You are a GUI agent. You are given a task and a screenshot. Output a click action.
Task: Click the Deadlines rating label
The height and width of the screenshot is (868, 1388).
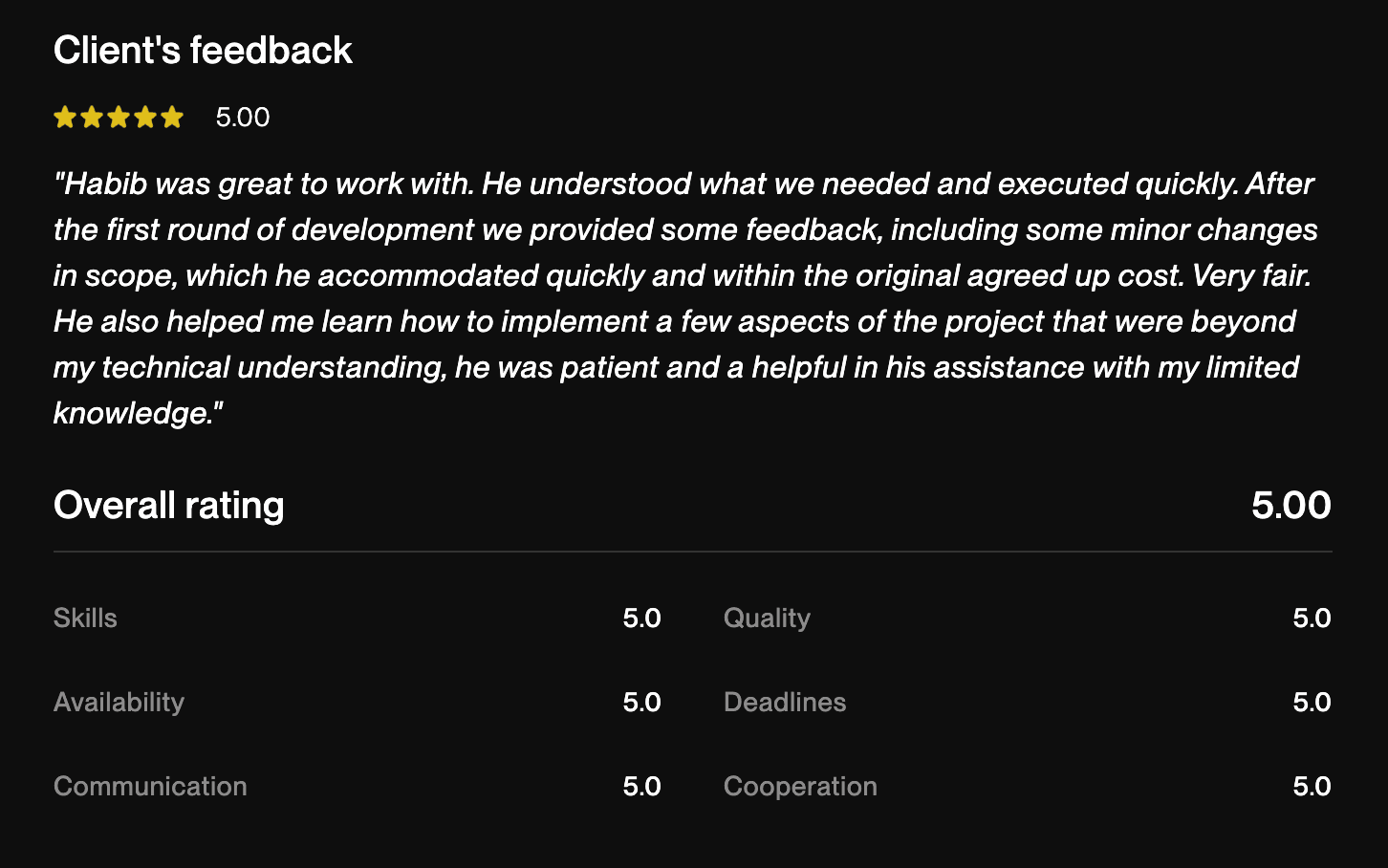pos(785,703)
